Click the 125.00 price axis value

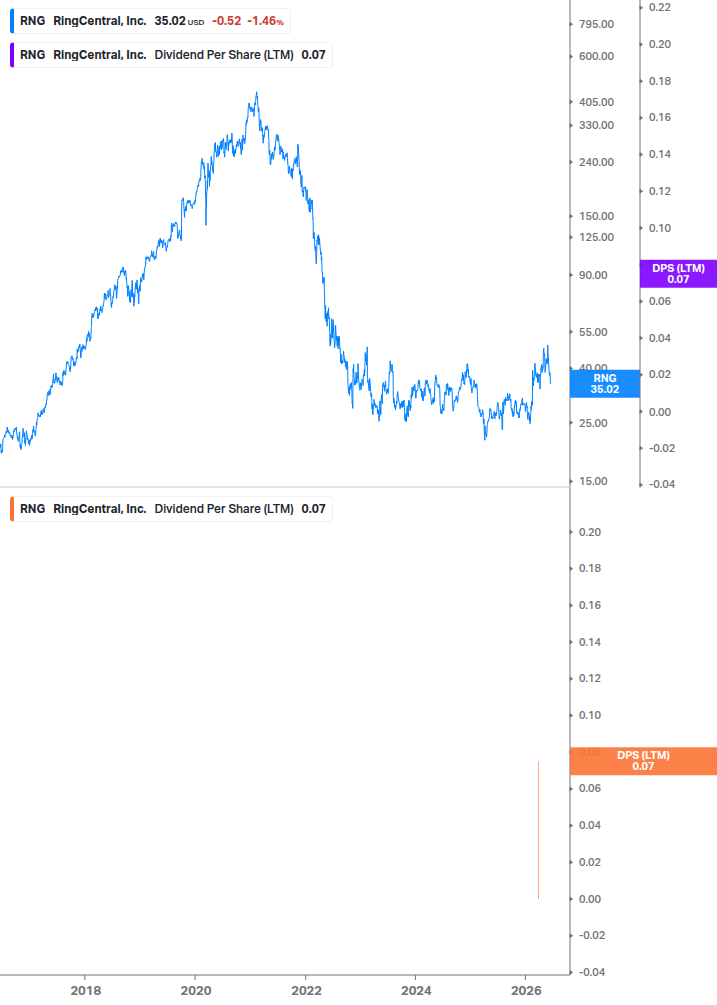pyautogui.click(x=596, y=237)
